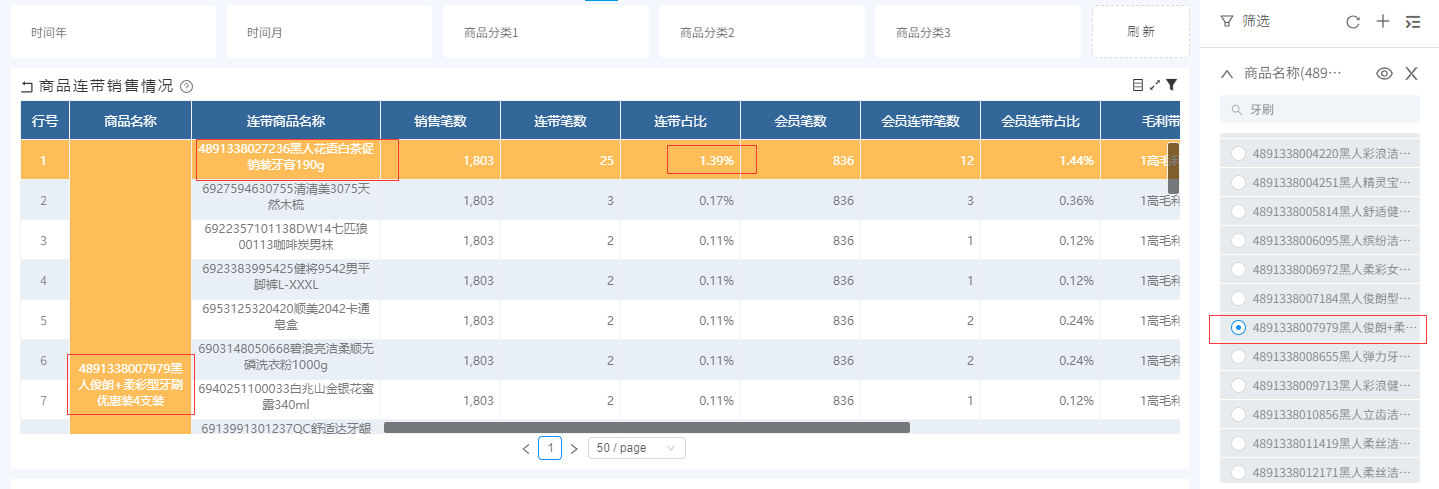Click the table list view icon above the table

click(x=1138, y=86)
